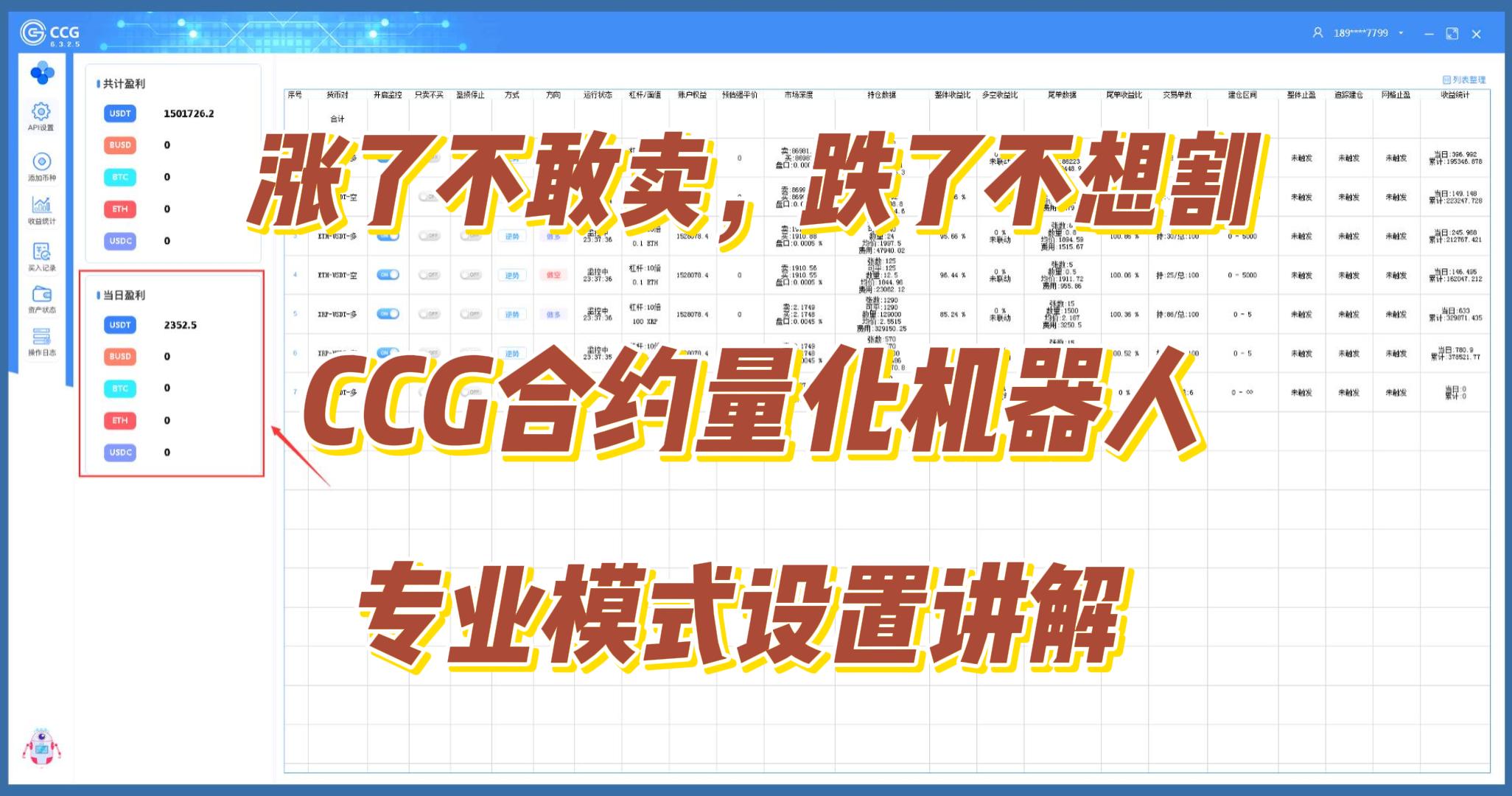Click 做多 button in XRP-USDT-多 row 5

(553, 315)
